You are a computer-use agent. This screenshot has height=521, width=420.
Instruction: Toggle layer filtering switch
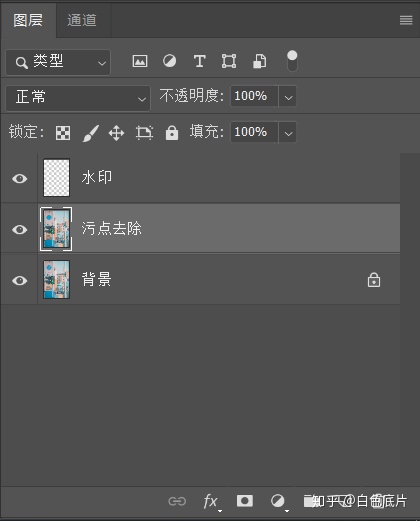click(x=292, y=61)
